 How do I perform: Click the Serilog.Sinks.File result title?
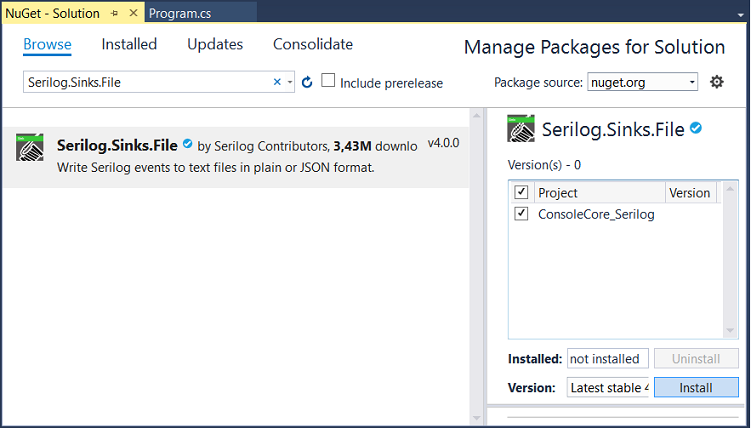click(117, 145)
